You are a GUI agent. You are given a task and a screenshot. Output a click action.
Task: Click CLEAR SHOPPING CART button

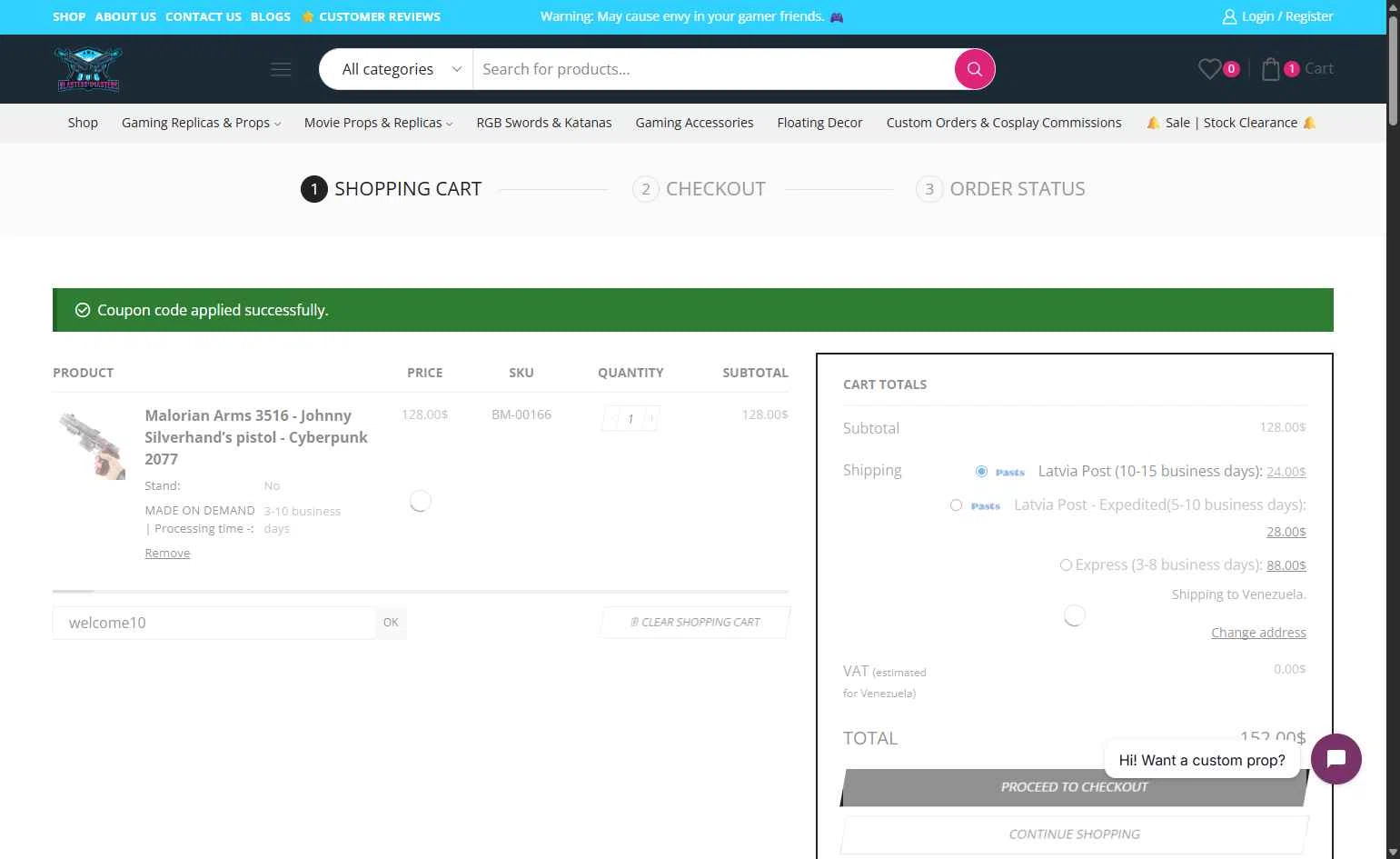click(695, 623)
